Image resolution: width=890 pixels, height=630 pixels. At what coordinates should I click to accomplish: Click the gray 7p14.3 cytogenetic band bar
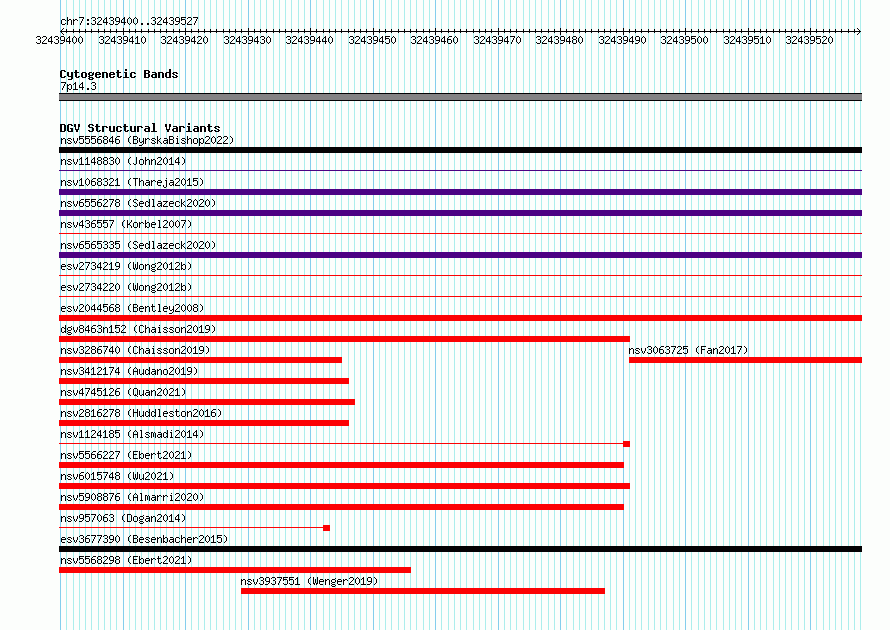point(460,97)
